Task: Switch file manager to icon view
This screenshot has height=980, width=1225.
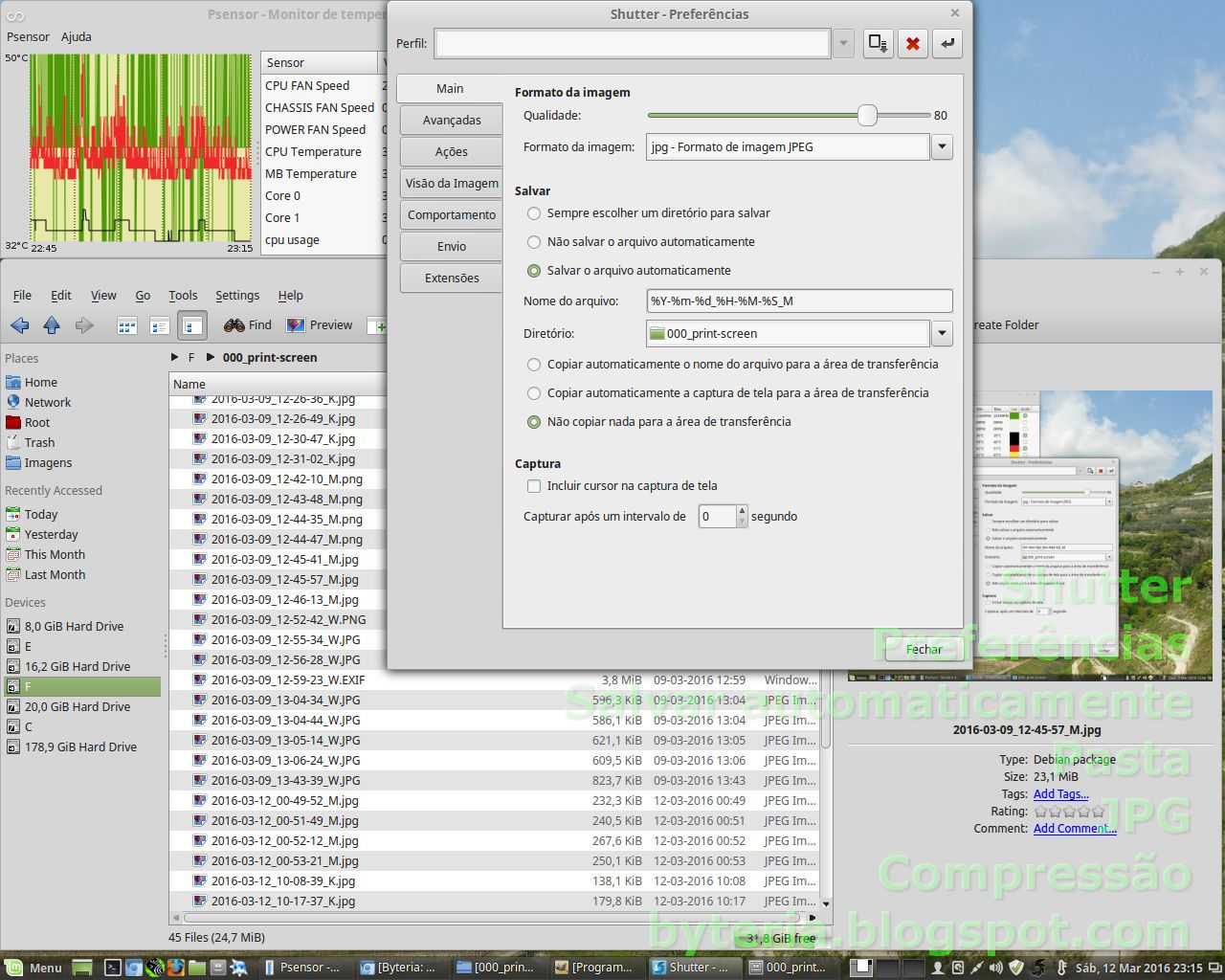Action: 126,325
